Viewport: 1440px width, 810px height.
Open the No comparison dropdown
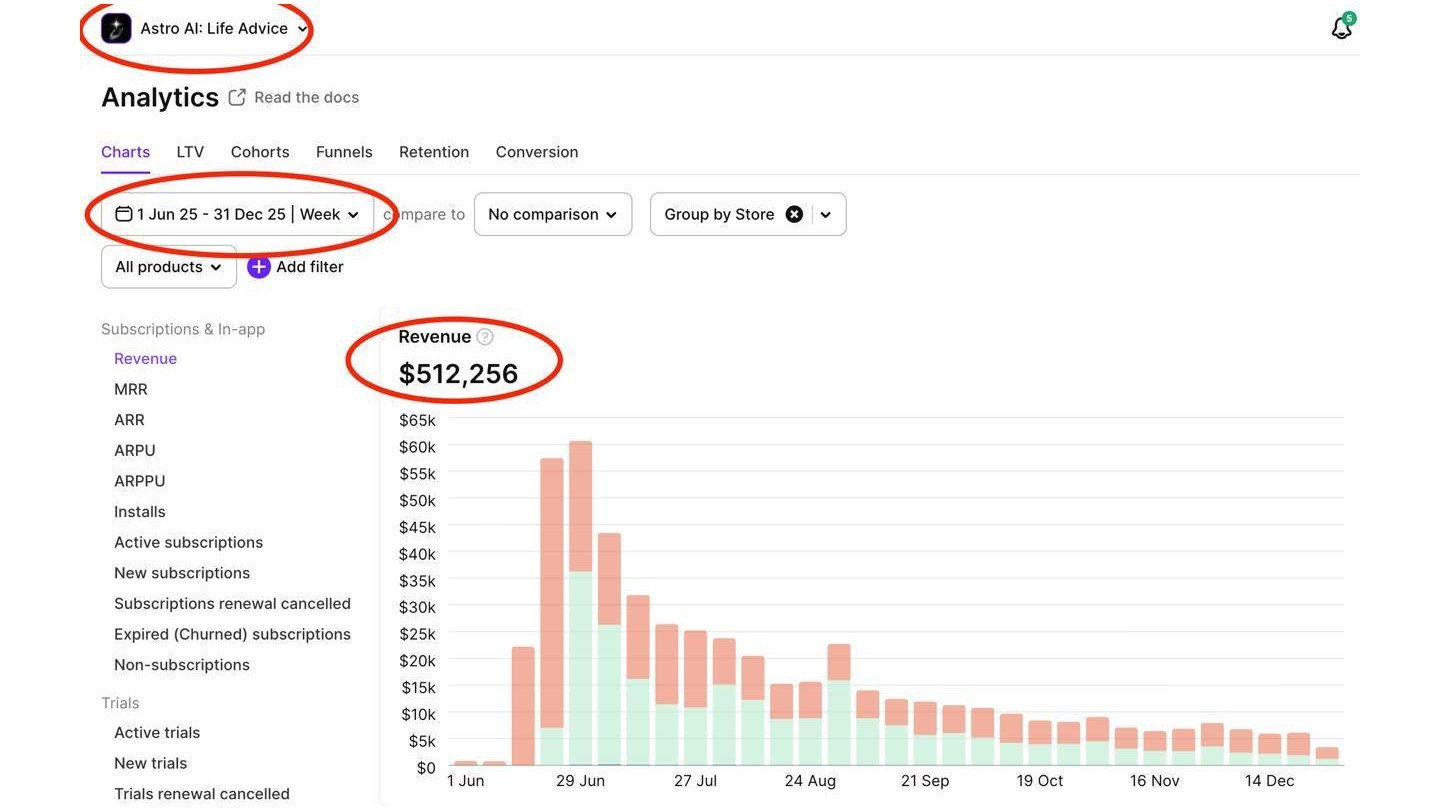tap(553, 214)
